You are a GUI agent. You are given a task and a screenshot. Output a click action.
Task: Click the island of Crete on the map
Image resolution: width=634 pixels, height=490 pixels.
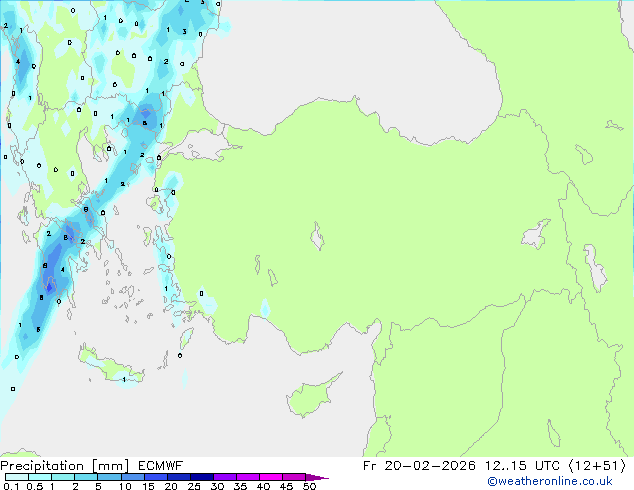(110, 367)
